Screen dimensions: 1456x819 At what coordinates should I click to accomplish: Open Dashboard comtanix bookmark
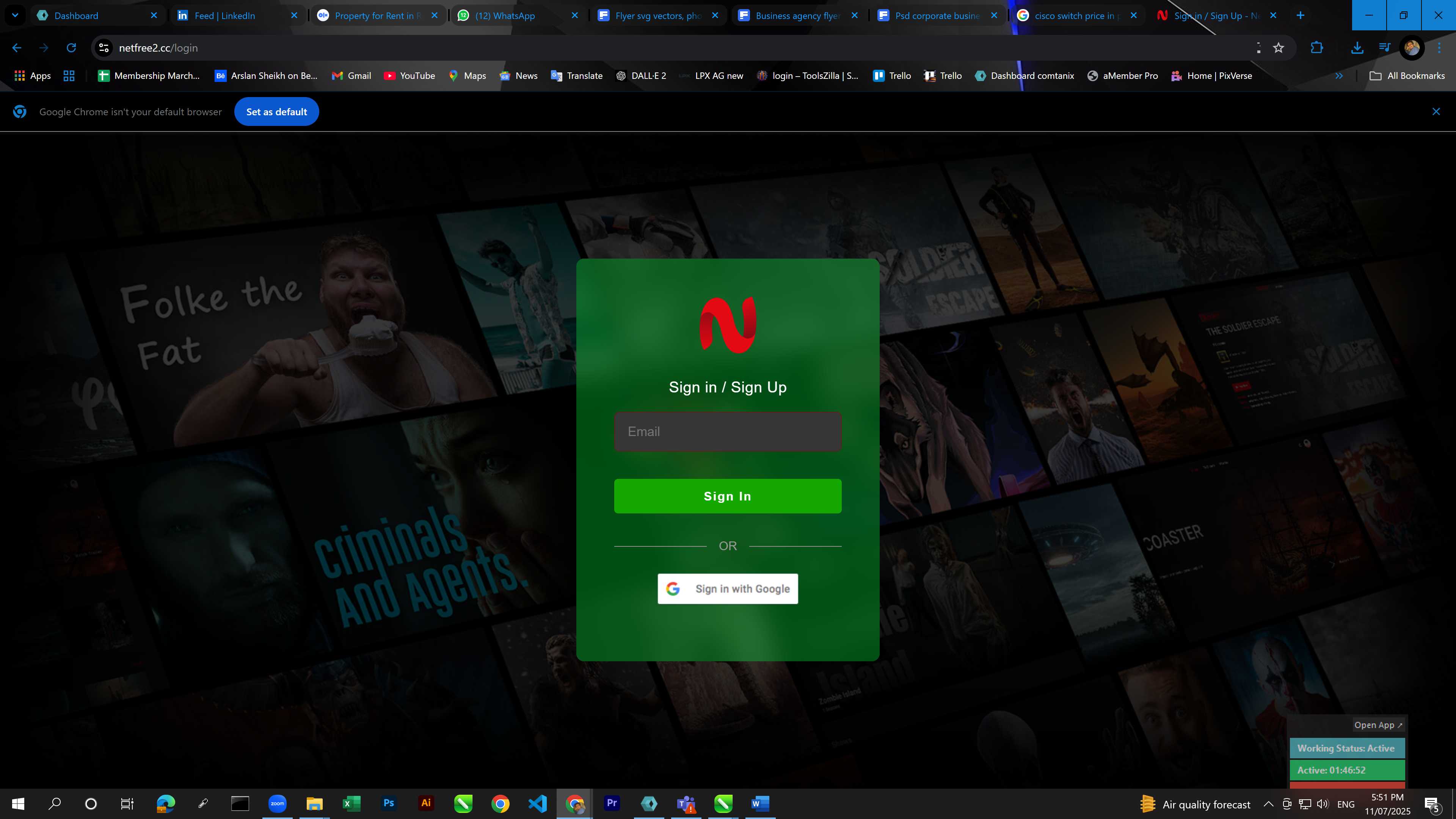(1025, 76)
